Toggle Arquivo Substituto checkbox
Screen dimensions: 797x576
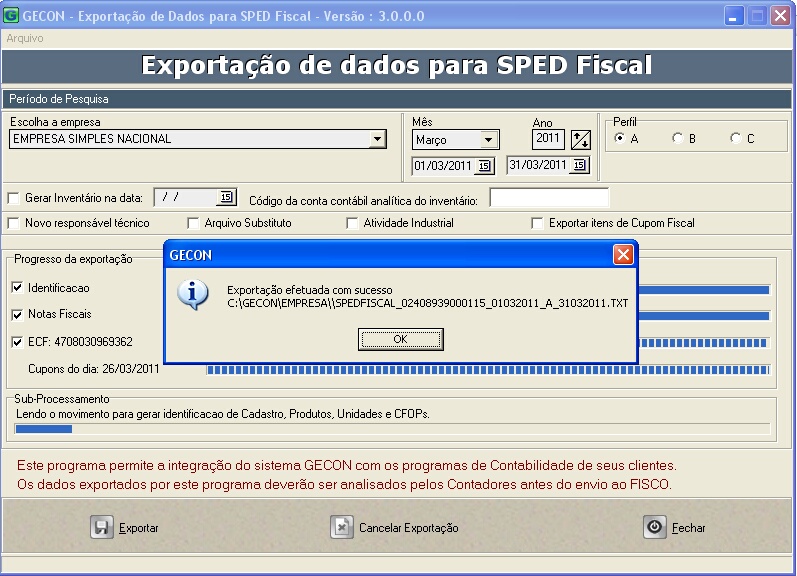point(193,223)
